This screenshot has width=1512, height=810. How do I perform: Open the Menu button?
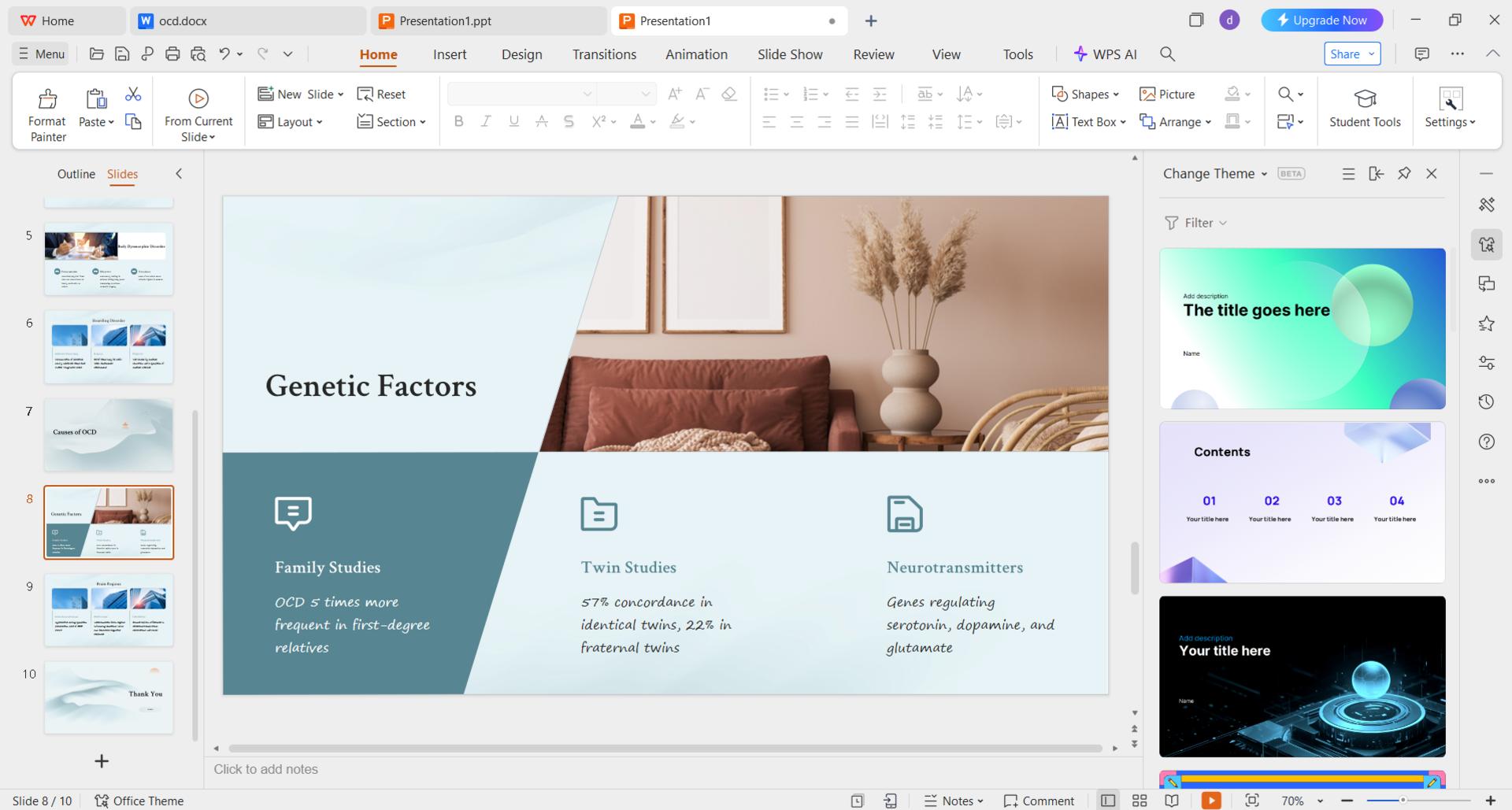click(42, 54)
